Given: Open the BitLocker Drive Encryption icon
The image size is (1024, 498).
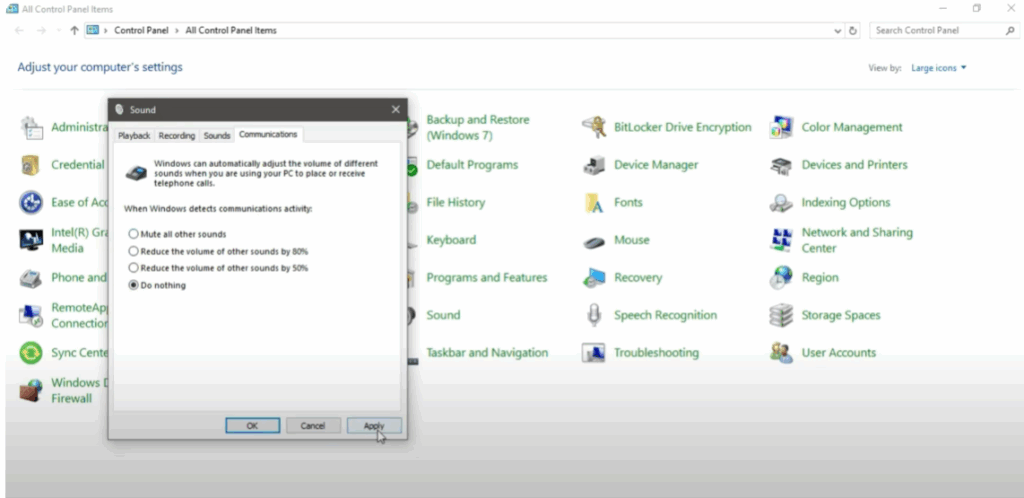Looking at the screenshot, I should pos(595,128).
